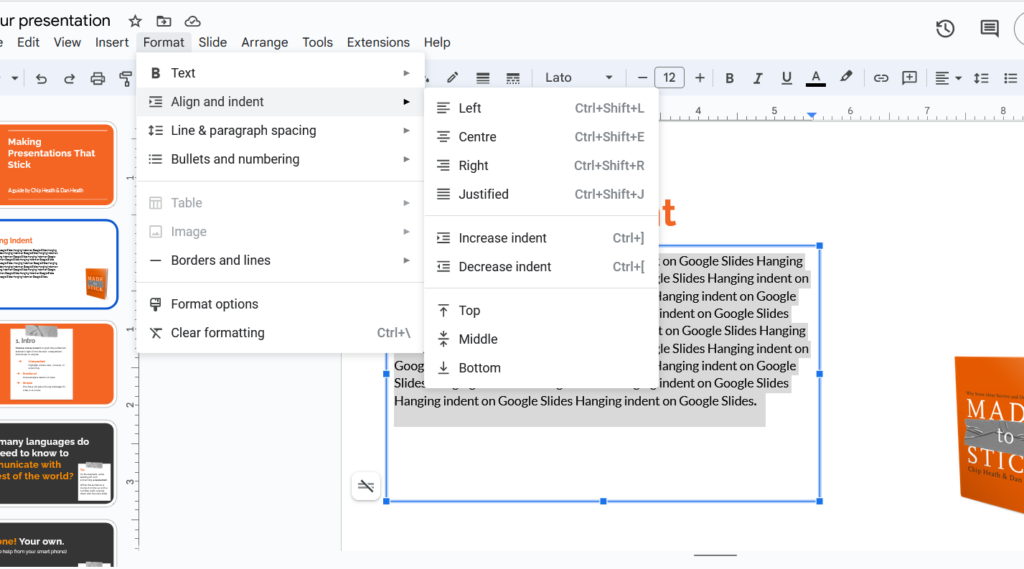Star the presentation
This screenshot has width=1024, height=569.
tap(135, 21)
